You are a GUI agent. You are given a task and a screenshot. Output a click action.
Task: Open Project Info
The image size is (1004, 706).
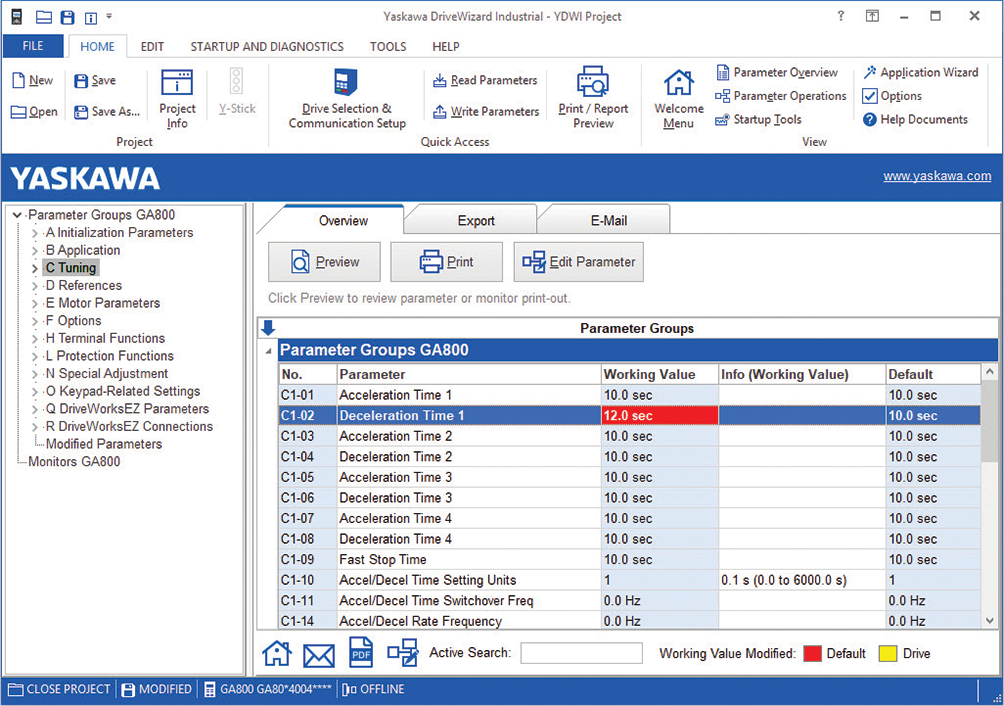pyautogui.click(x=177, y=100)
